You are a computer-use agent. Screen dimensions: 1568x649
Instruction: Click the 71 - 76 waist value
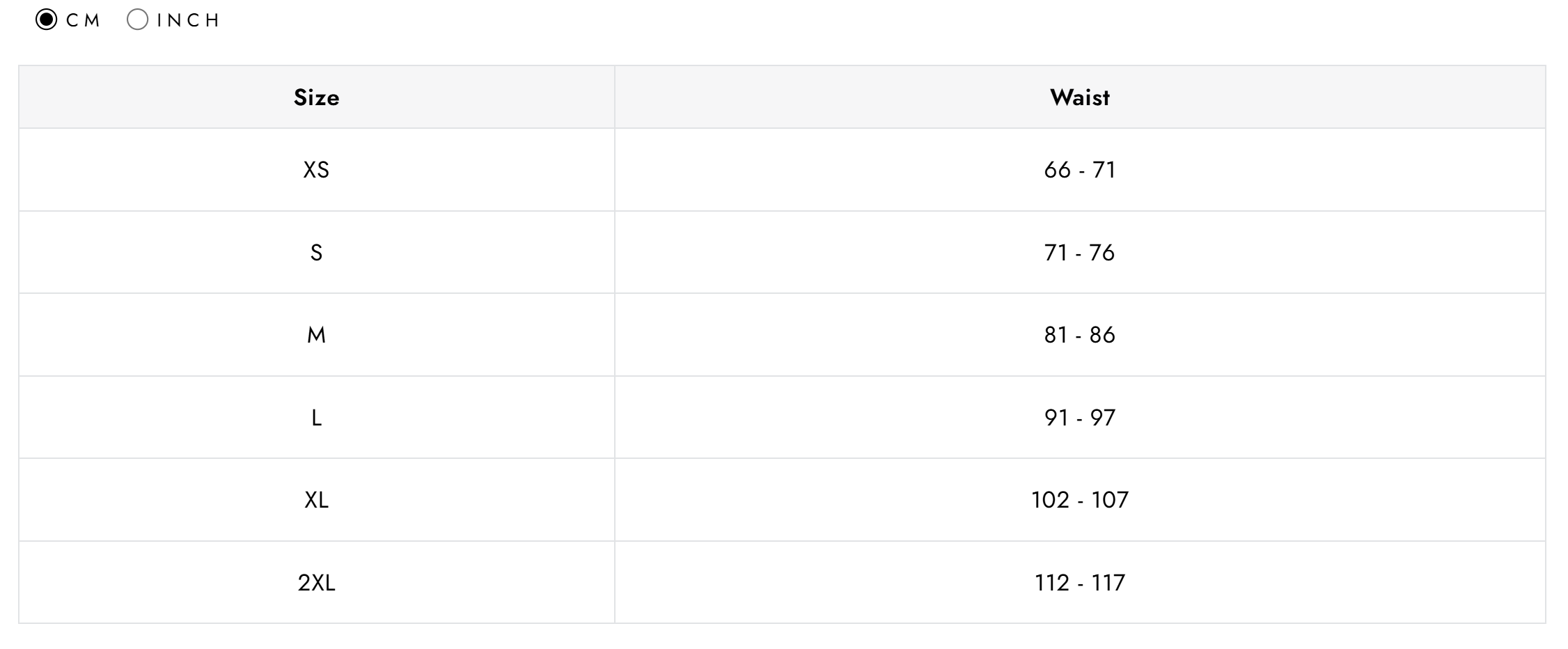coord(1079,253)
